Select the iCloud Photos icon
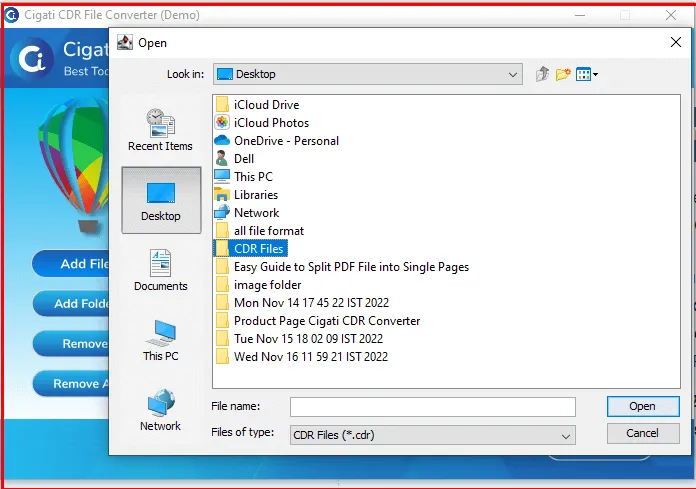Image resolution: width=696 pixels, height=489 pixels. point(222,122)
